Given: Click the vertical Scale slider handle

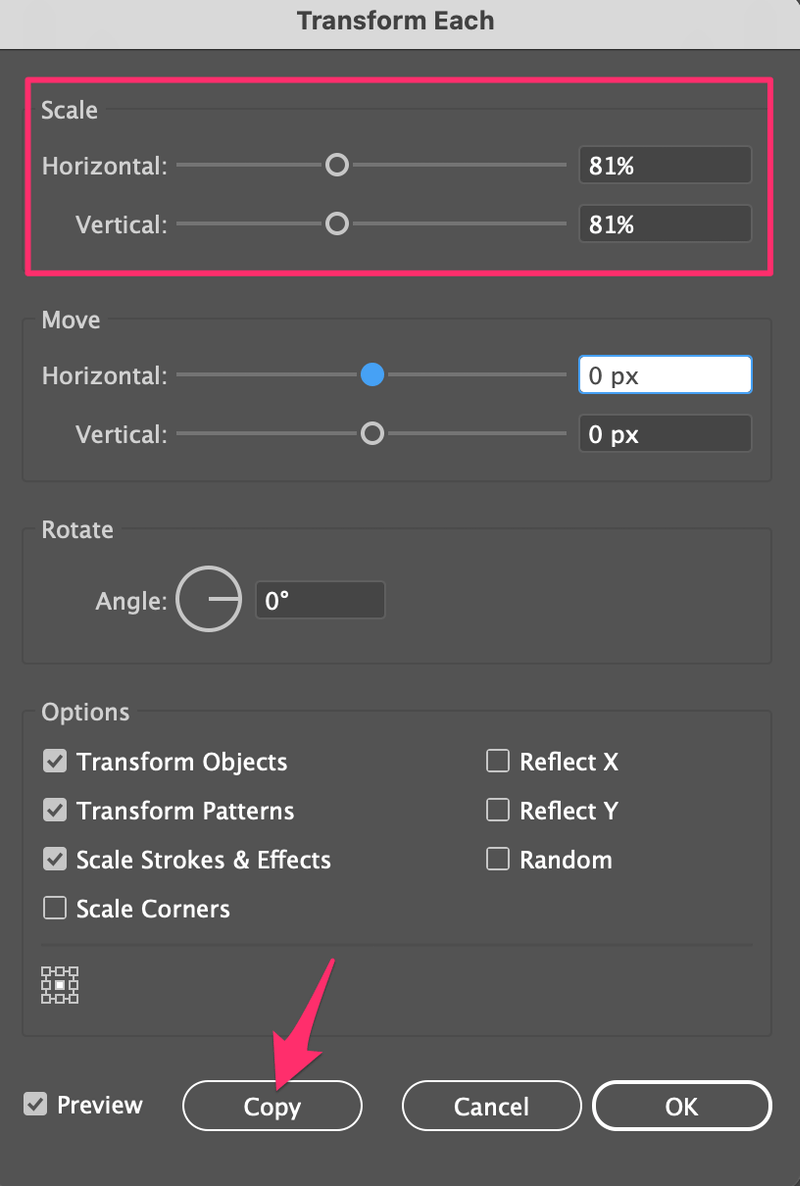Looking at the screenshot, I should (337, 224).
